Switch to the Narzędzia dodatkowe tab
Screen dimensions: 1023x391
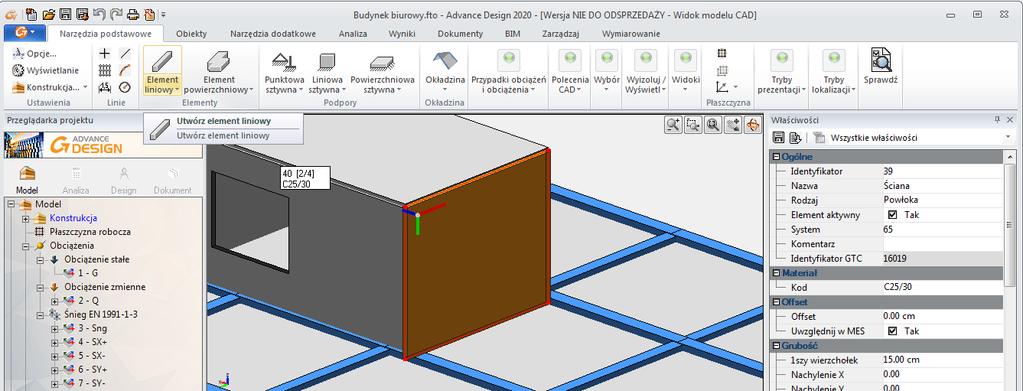[x=273, y=34]
